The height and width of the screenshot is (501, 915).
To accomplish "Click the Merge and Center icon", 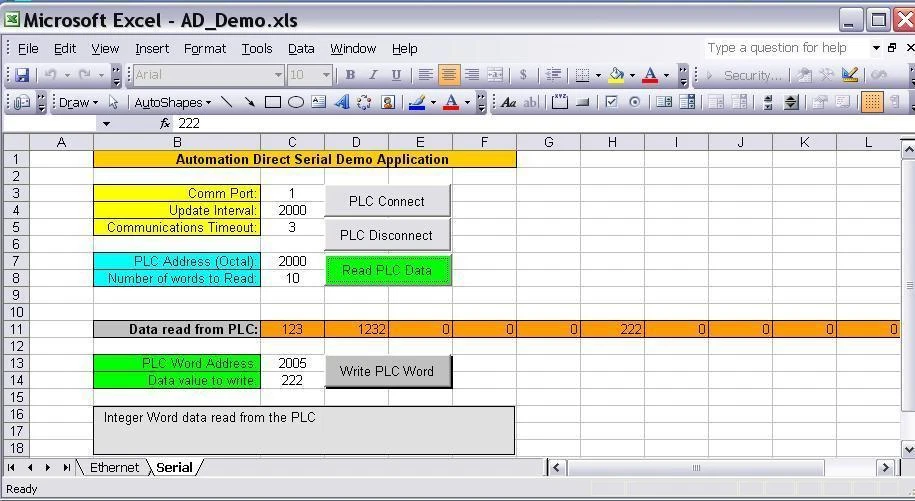I will click(x=495, y=75).
